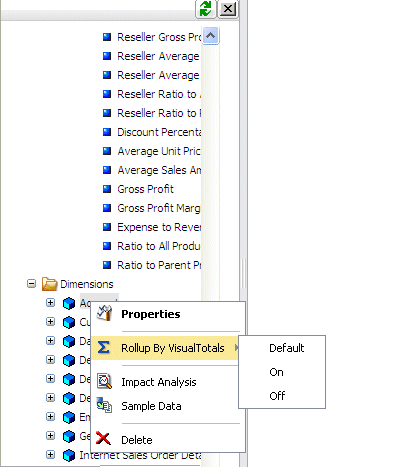Select Default in the VisualTotals submenu
The height and width of the screenshot is (467, 408).
(286, 348)
